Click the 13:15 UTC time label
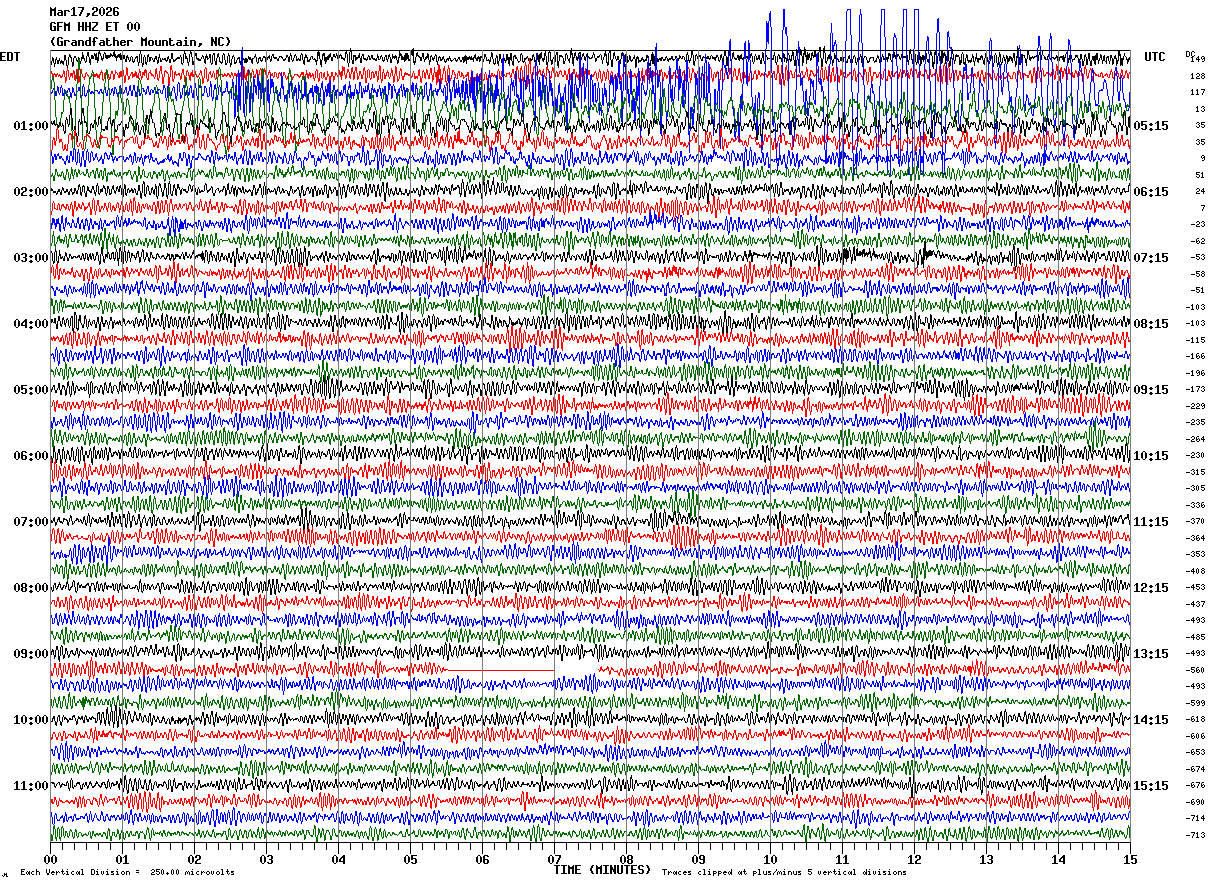 [x=1151, y=654]
